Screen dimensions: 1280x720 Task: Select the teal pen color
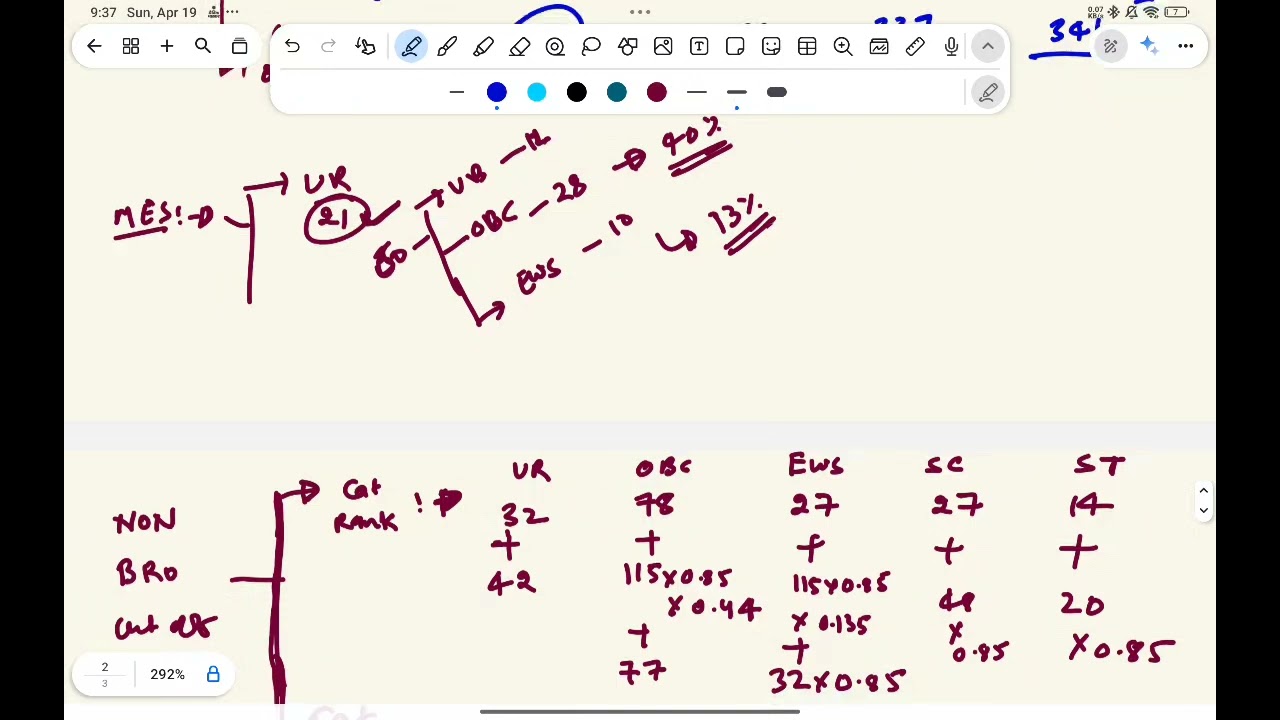click(617, 93)
